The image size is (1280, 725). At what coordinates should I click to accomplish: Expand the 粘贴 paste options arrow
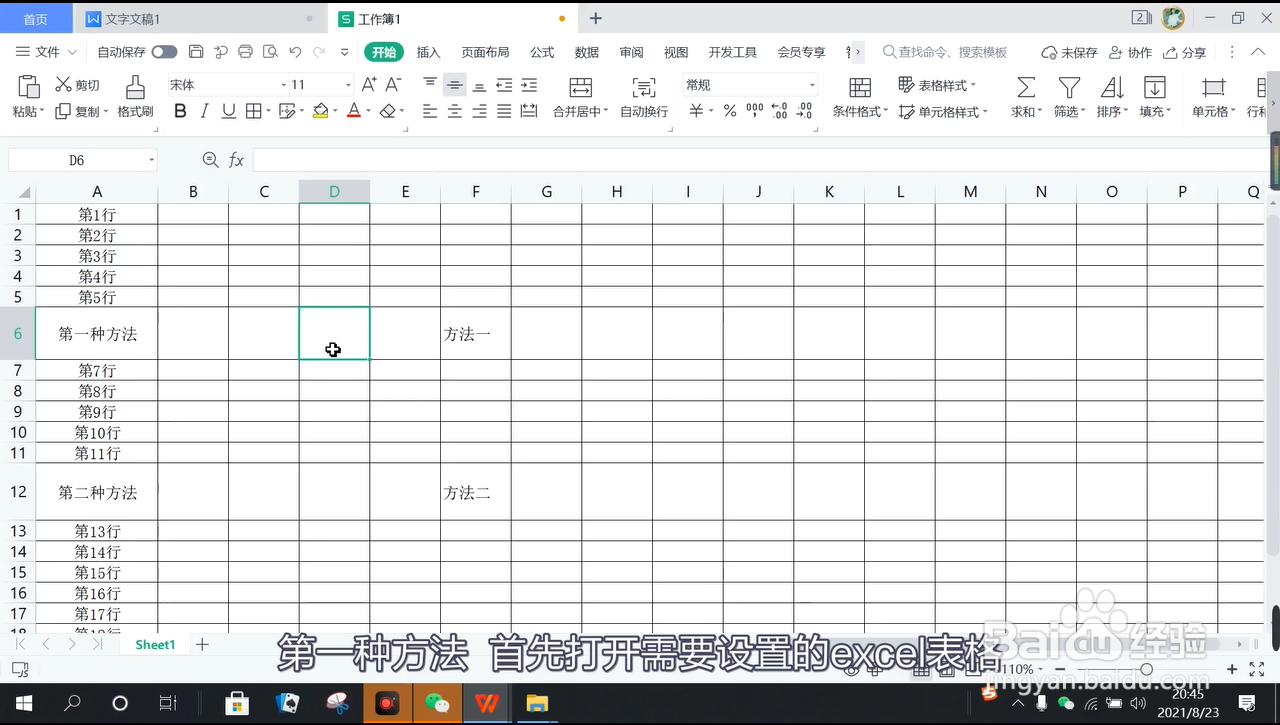[x=42, y=112]
